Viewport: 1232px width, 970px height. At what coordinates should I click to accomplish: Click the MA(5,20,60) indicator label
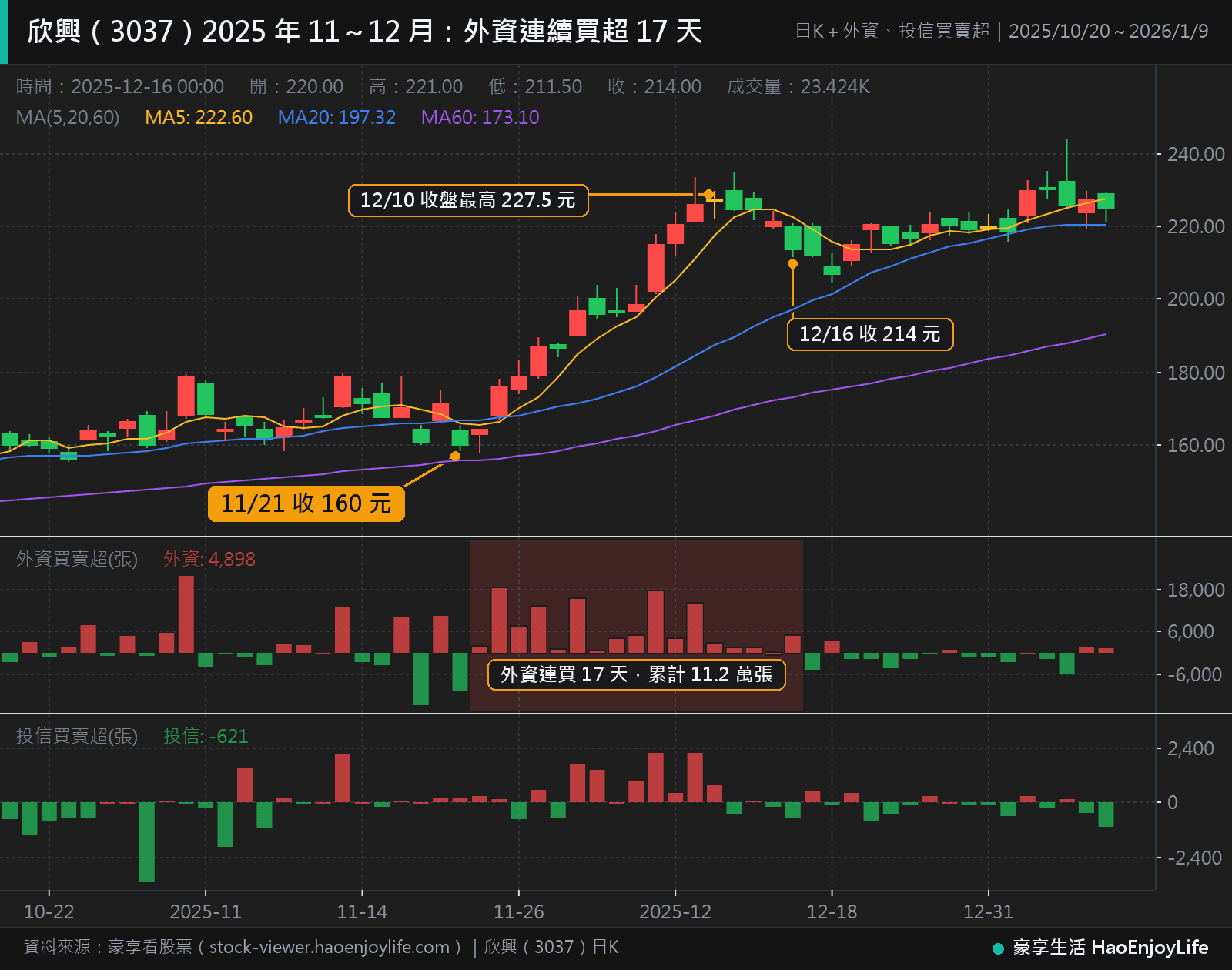click(x=68, y=117)
